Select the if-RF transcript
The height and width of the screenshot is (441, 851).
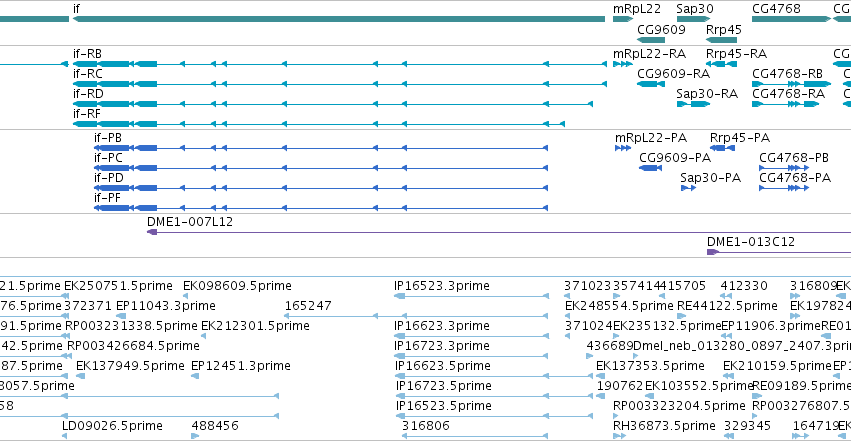point(319,124)
